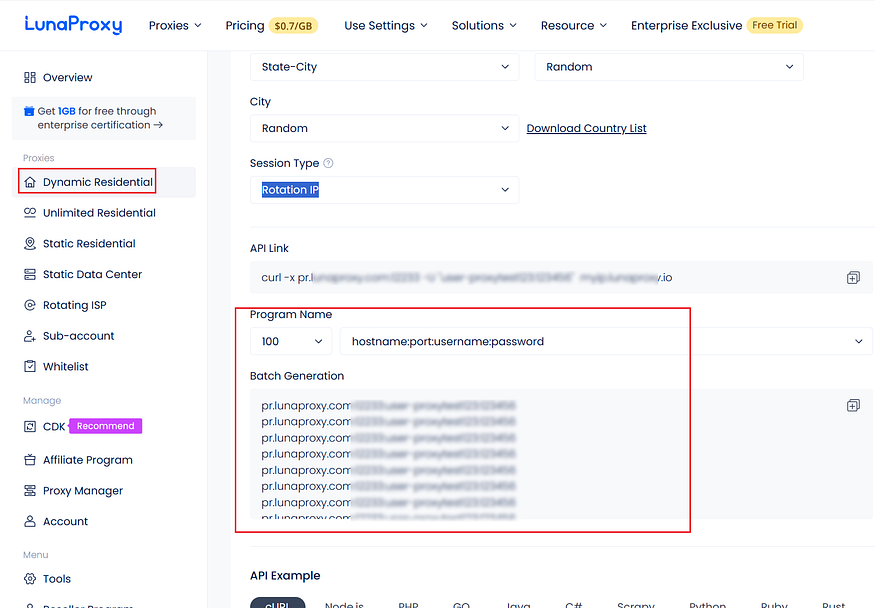875x608 pixels.
Task: Click the Static Data Center server icon
Action: [x=30, y=274]
